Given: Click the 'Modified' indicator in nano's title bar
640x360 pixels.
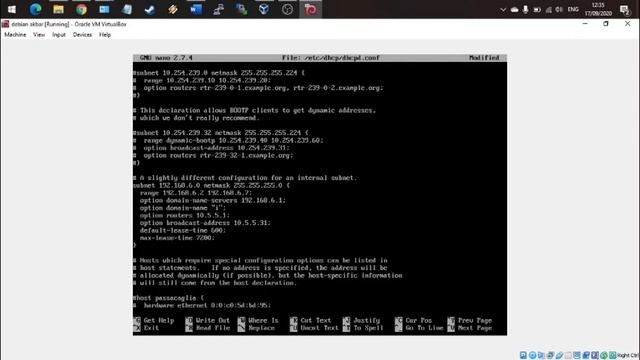Looking at the screenshot, I should [x=484, y=58].
